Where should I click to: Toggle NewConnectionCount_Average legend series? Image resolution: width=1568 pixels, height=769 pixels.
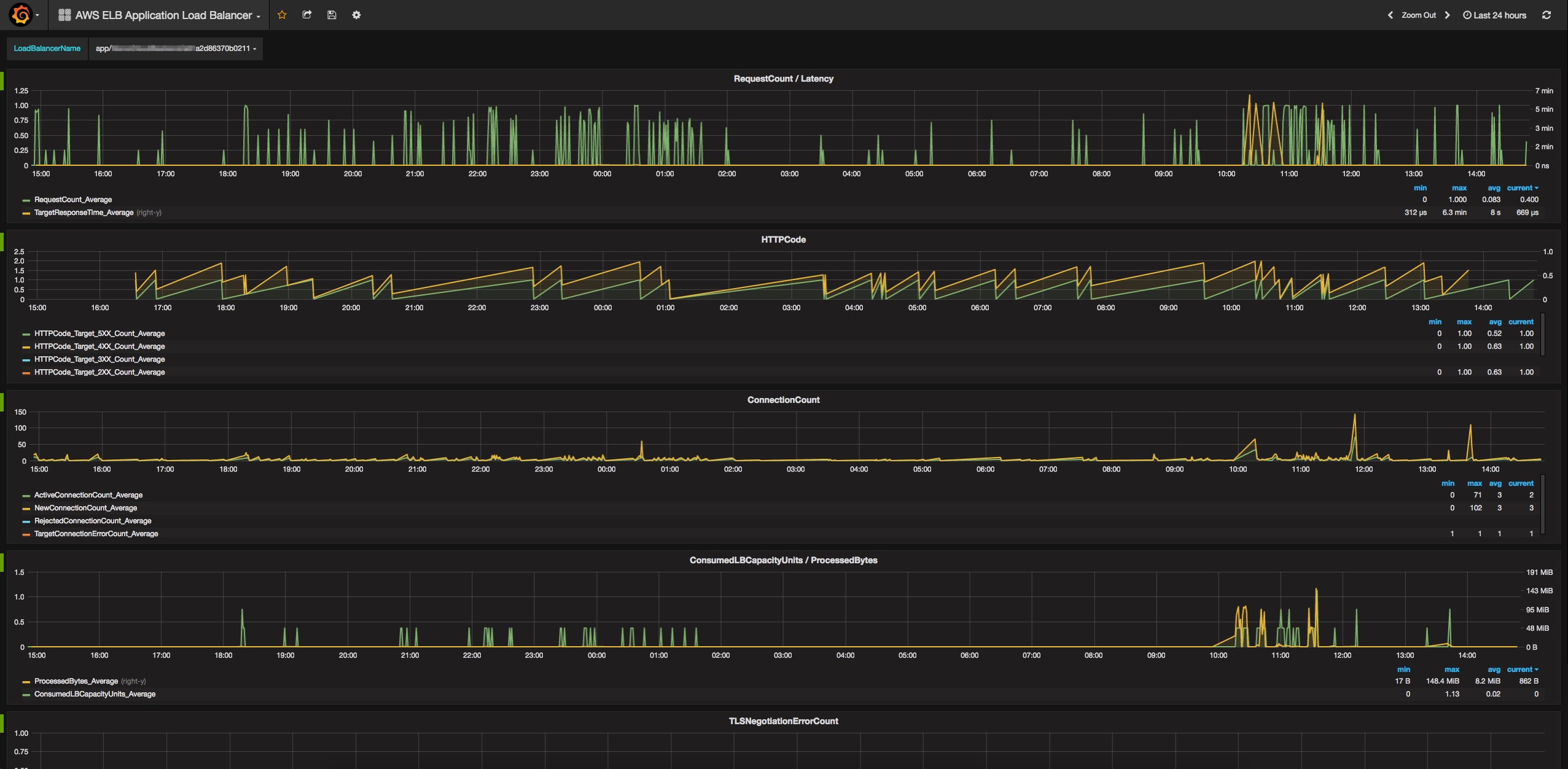point(85,508)
